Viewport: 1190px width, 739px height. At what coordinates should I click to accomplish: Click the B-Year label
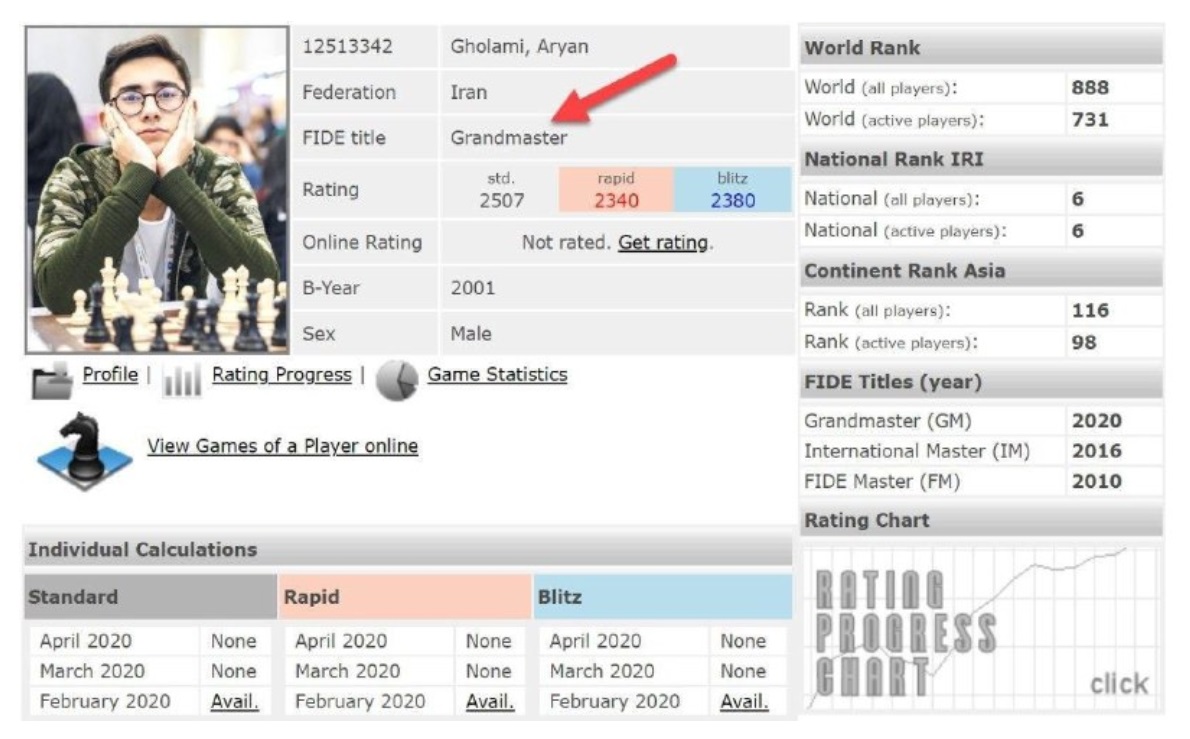pyautogui.click(x=331, y=288)
